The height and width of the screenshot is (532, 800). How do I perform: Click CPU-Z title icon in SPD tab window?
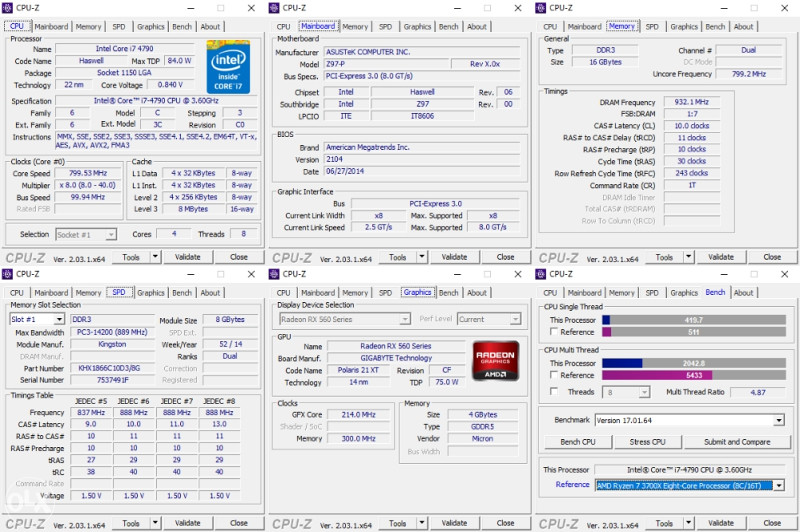(7, 274)
